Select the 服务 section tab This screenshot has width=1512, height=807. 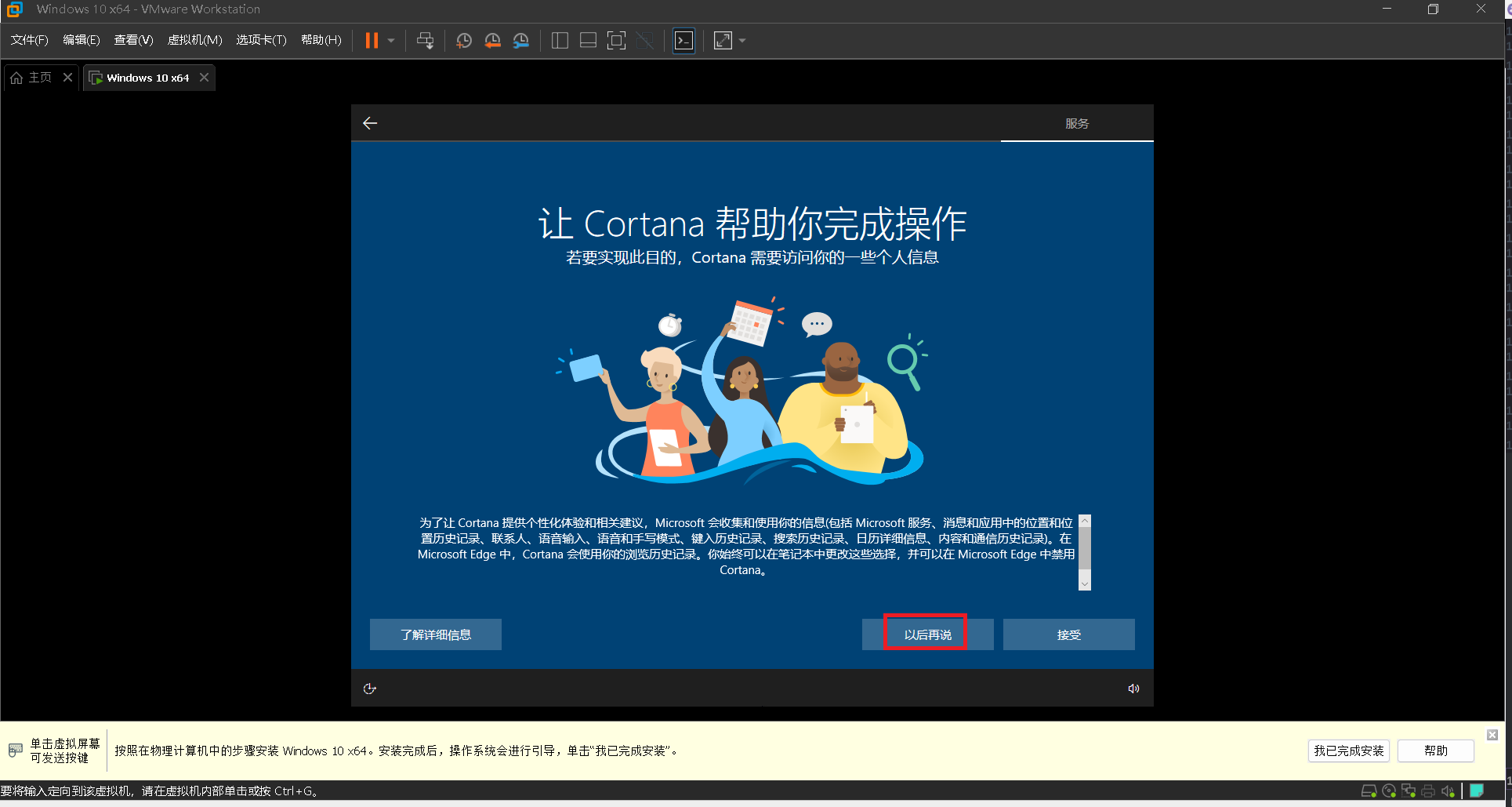[x=1077, y=123]
